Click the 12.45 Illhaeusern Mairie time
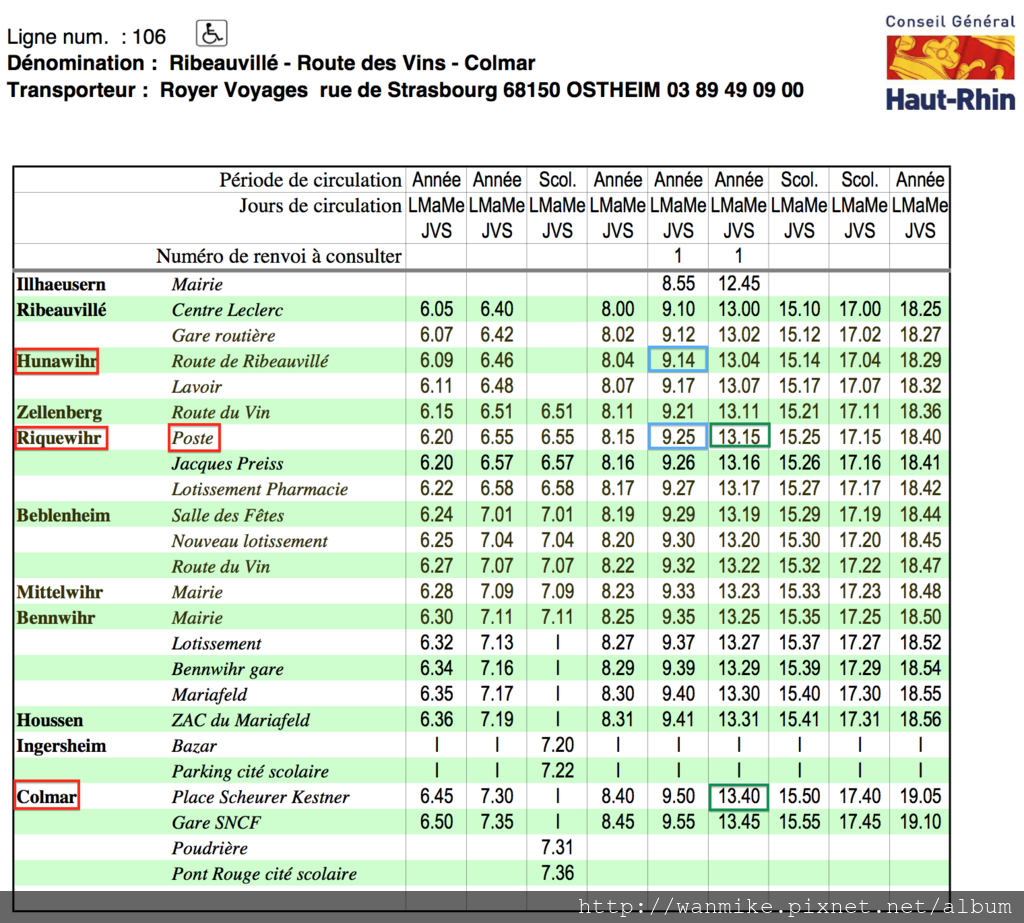The width and height of the screenshot is (1024, 923). [739, 283]
